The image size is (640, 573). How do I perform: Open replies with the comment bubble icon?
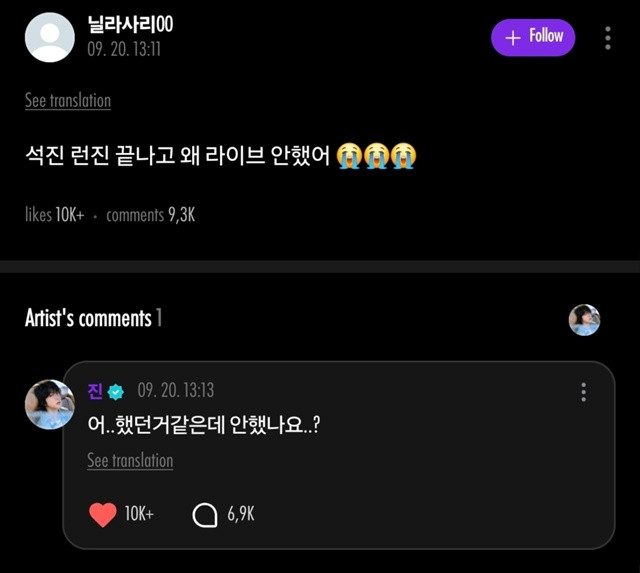click(205, 514)
